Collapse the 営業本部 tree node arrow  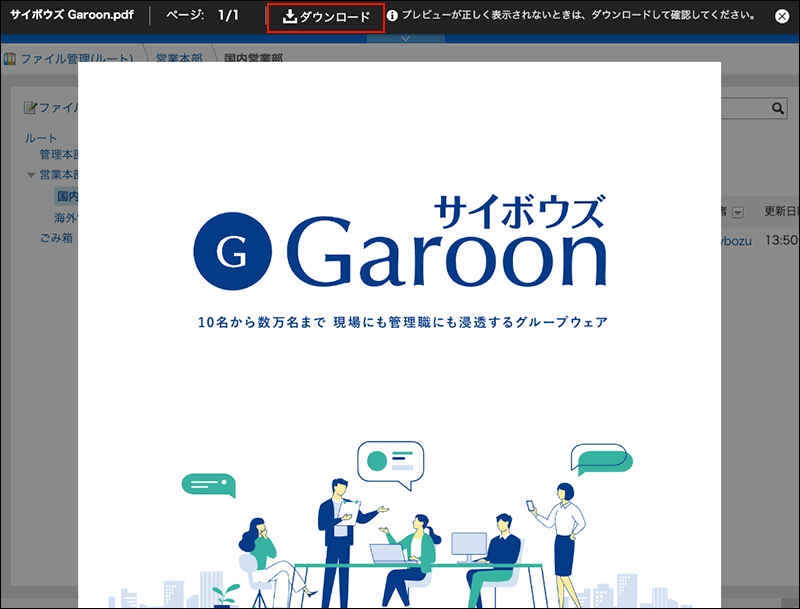(x=31, y=175)
